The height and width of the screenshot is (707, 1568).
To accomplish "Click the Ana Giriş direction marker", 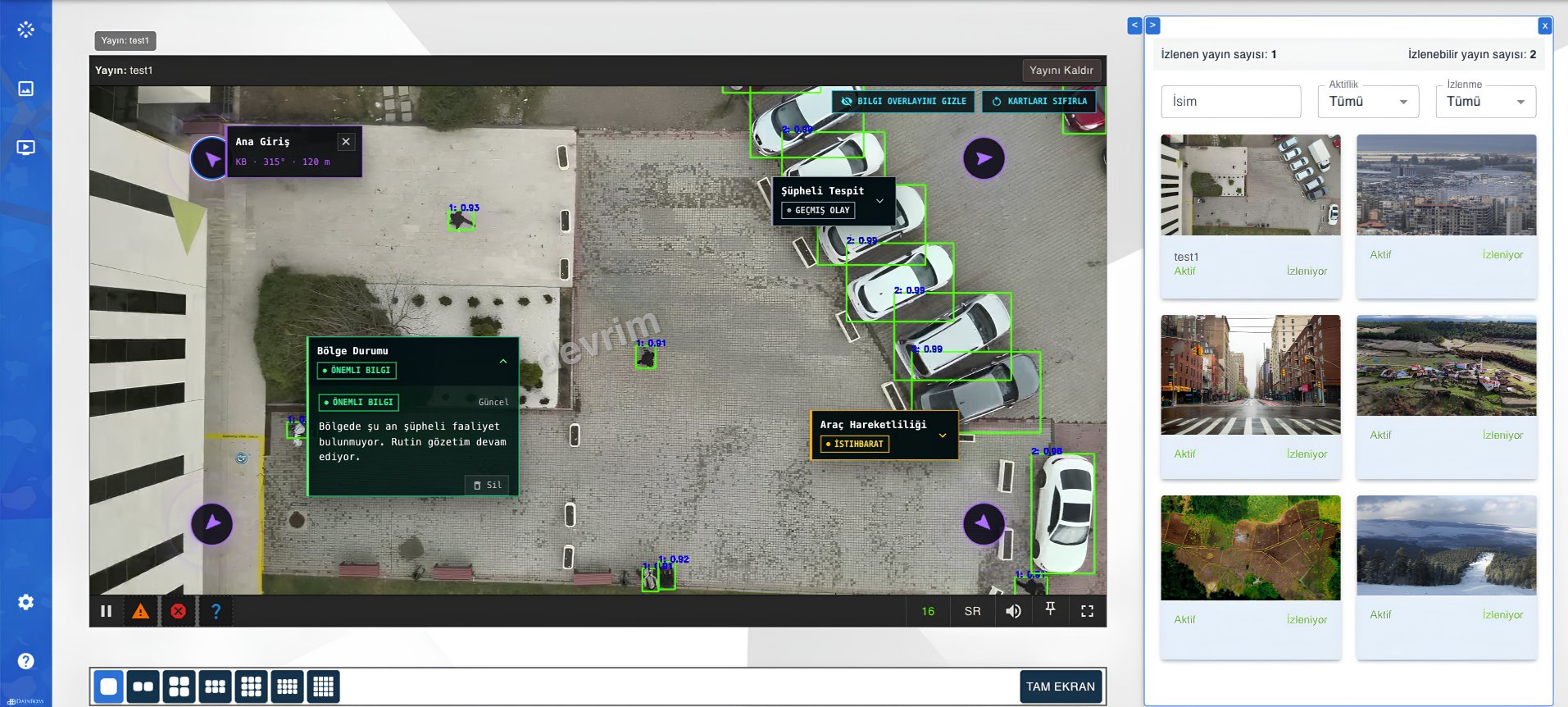I will [x=211, y=158].
